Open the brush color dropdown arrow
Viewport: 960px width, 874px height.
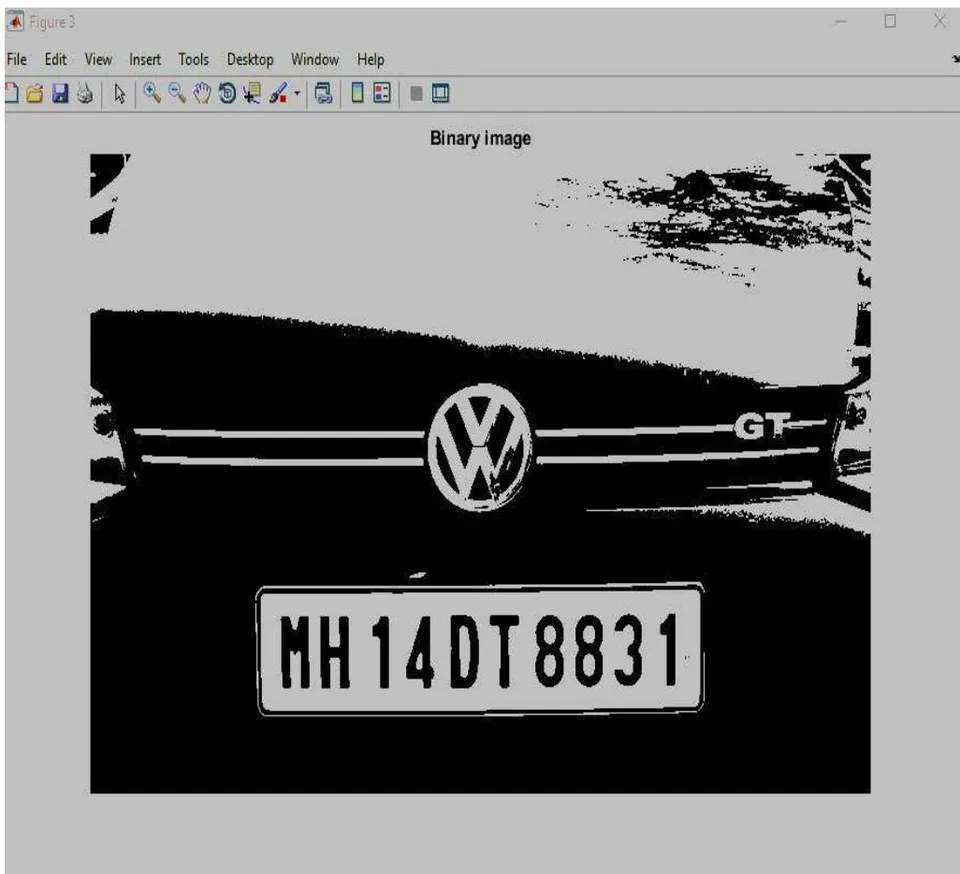[x=297, y=94]
